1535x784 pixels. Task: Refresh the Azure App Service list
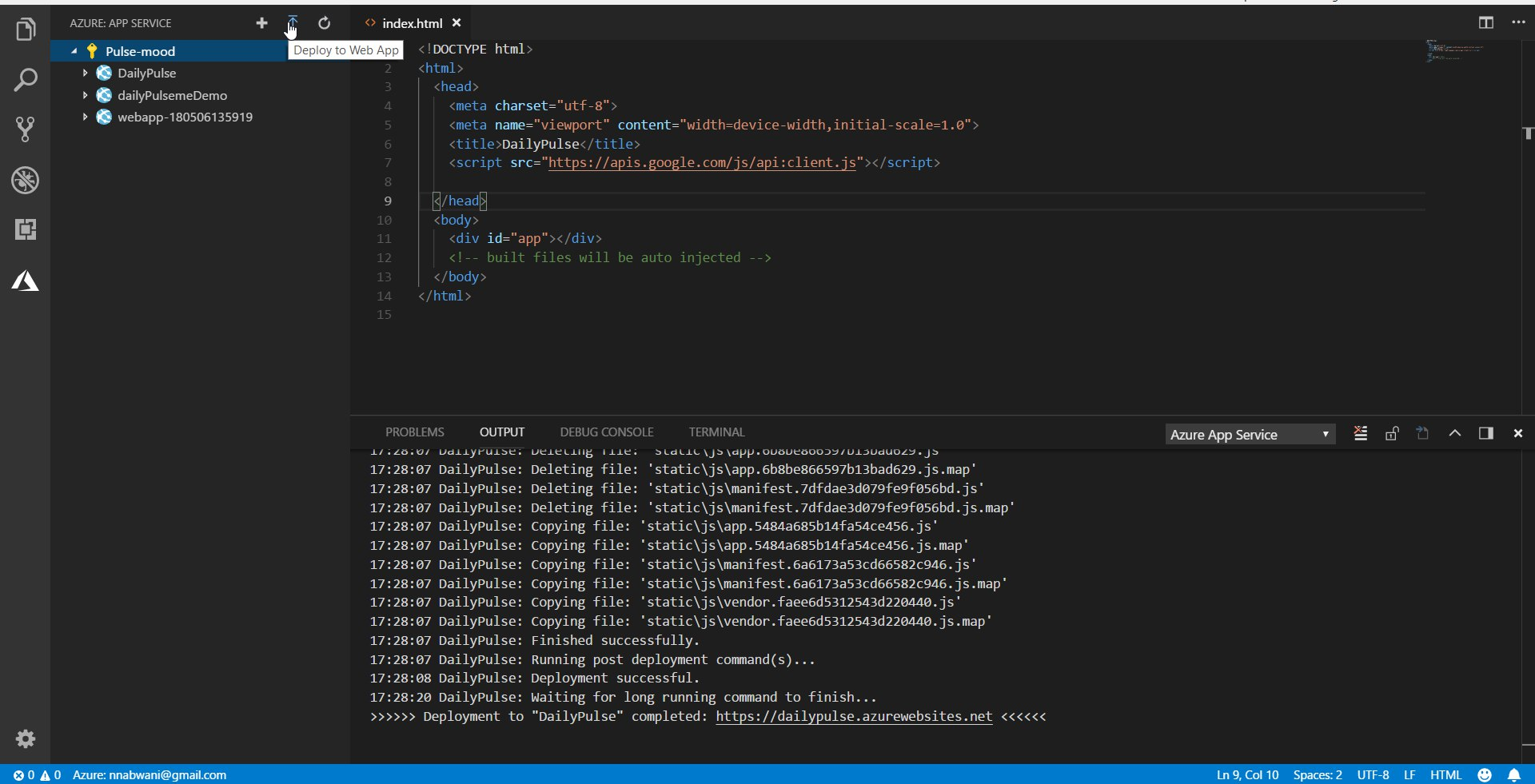[324, 23]
